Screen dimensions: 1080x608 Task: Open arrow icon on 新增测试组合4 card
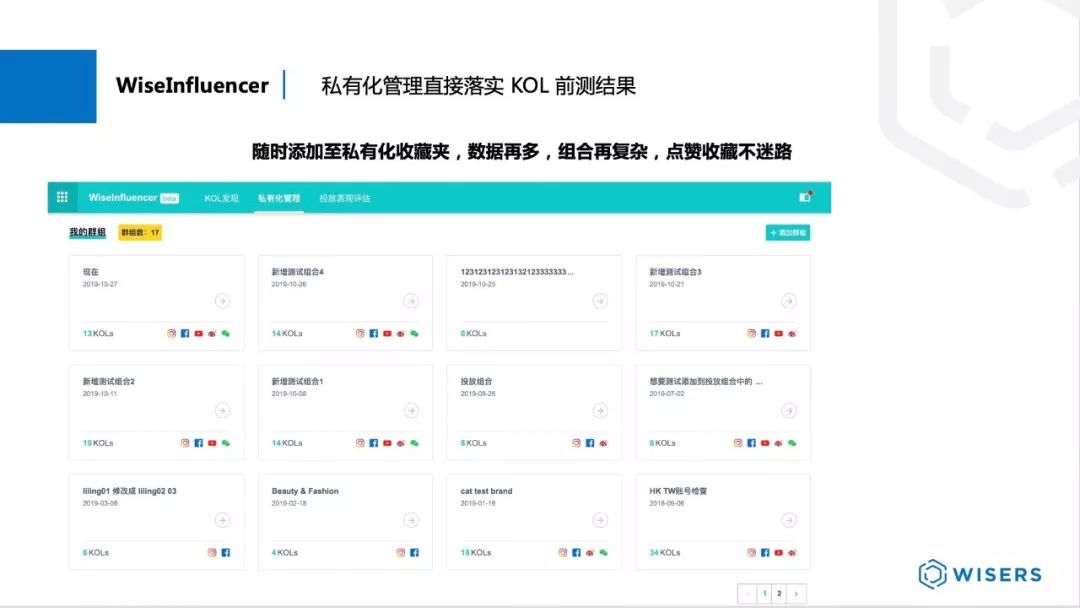click(411, 301)
